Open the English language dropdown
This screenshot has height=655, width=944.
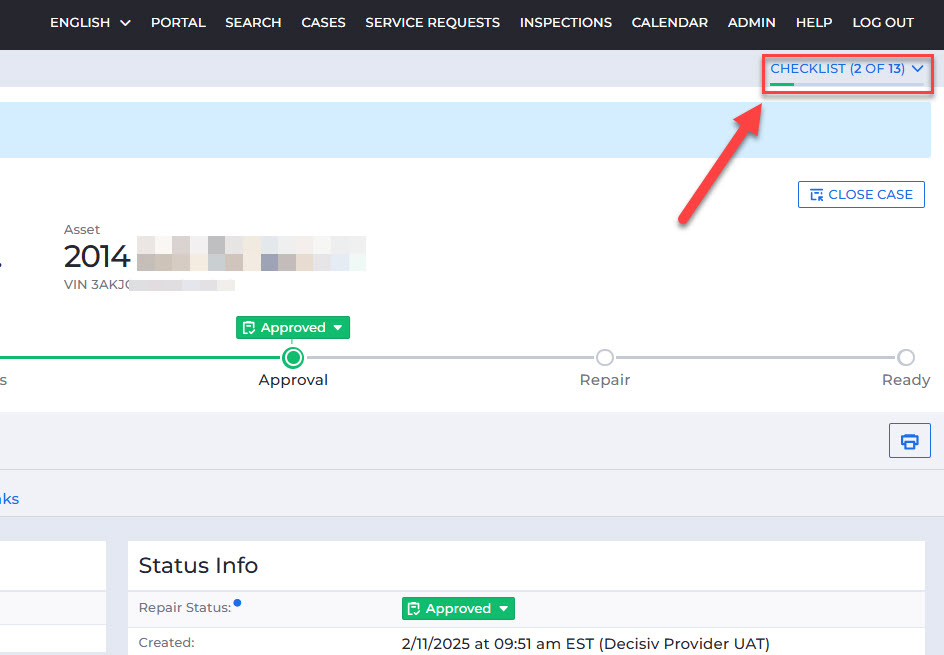point(90,22)
